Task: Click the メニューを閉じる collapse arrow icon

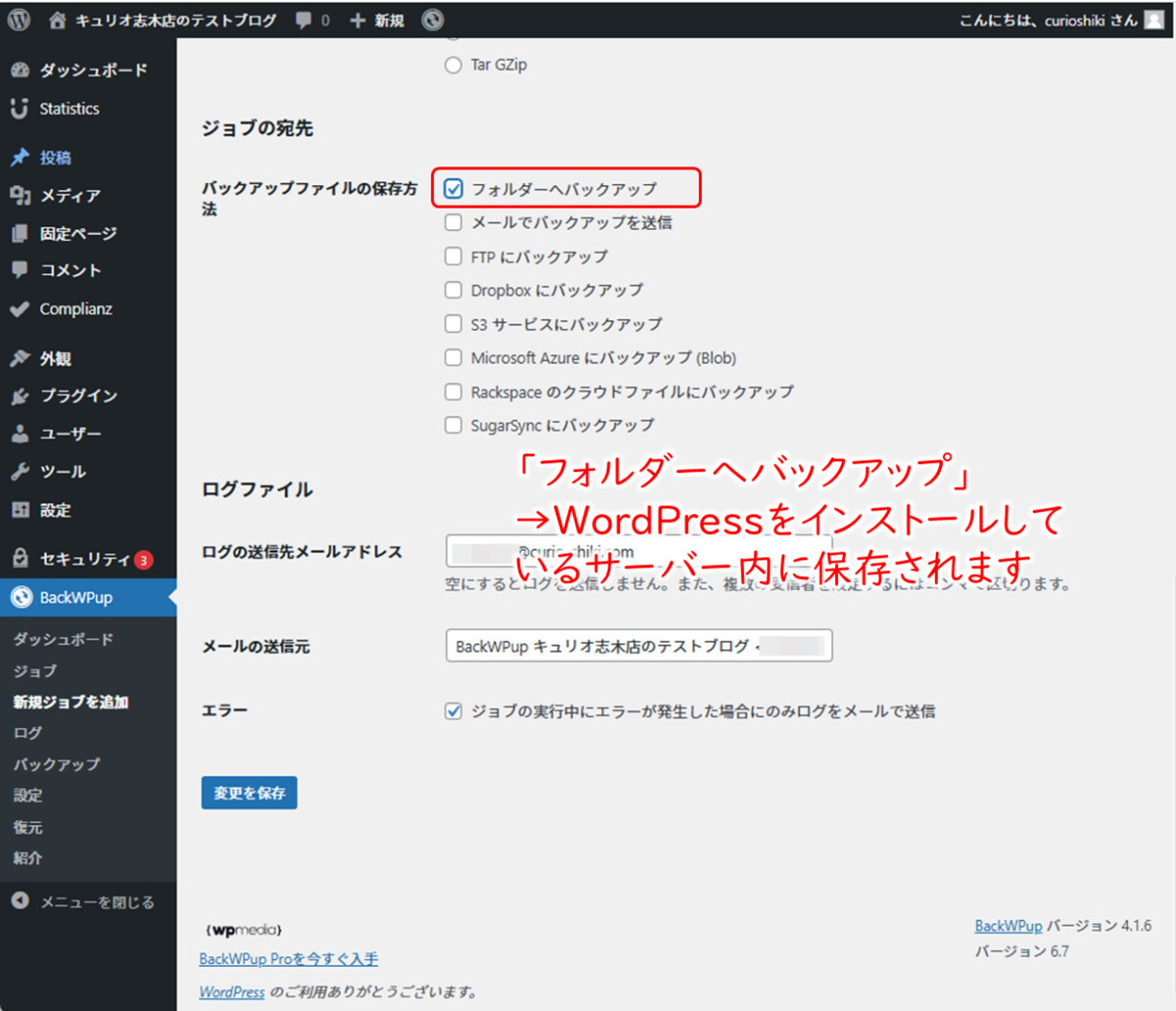Action: pyautogui.click(x=20, y=901)
